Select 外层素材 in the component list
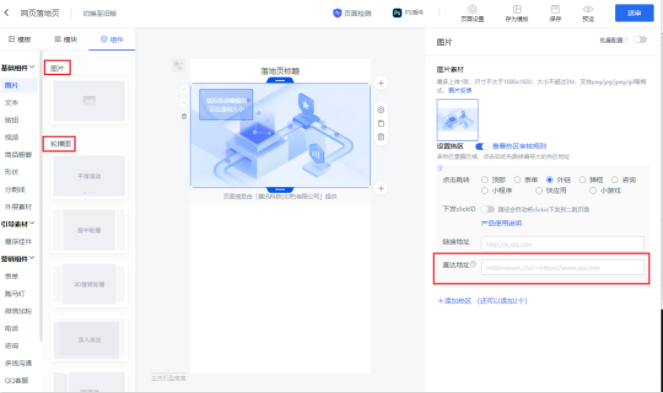Viewport: 663px width, 393px height. point(18,207)
